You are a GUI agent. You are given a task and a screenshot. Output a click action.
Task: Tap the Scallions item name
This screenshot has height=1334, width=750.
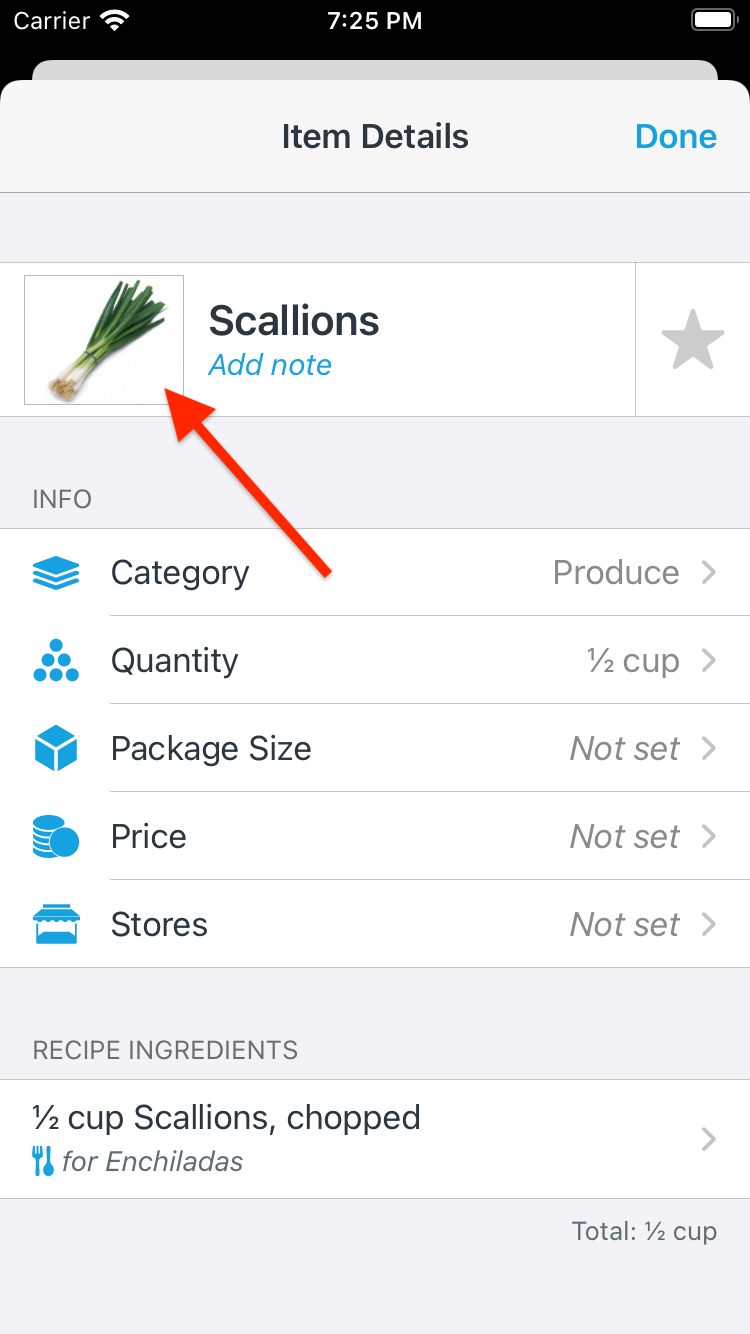click(294, 321)
